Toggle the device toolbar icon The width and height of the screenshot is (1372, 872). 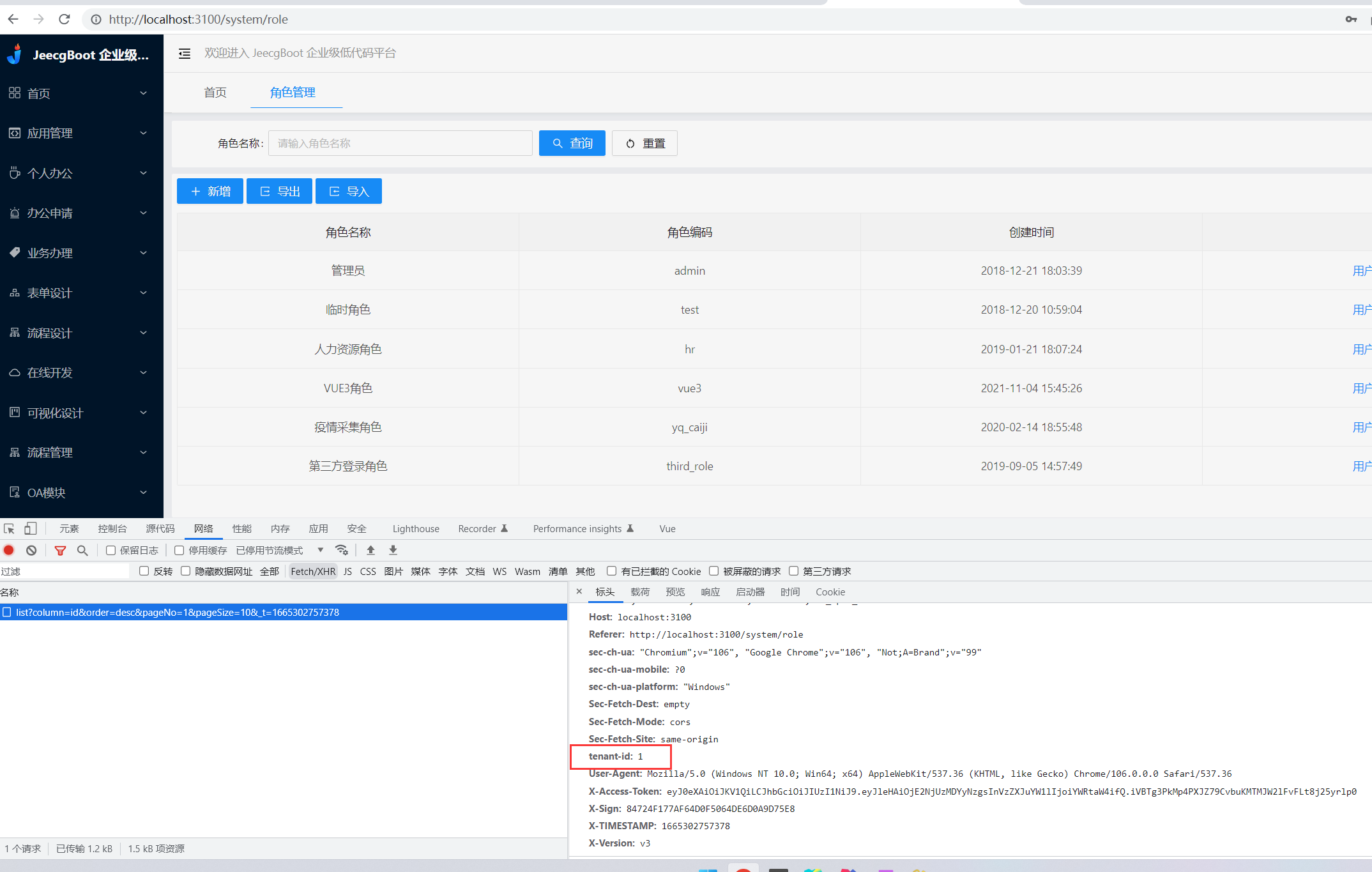coord(30,529)
